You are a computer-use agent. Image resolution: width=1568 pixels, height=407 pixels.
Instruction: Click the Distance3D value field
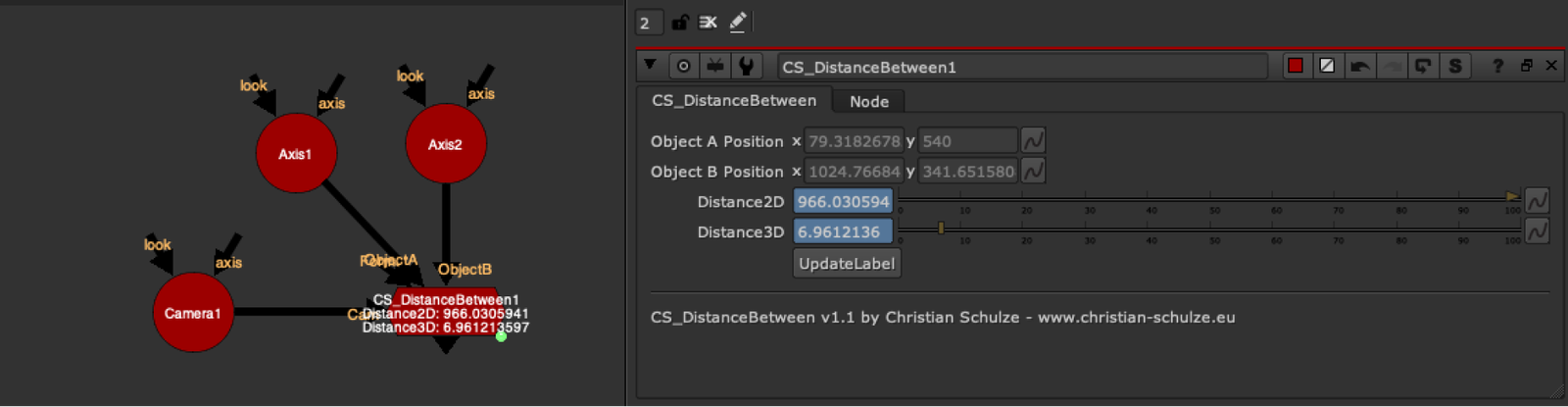coord(843,232)
